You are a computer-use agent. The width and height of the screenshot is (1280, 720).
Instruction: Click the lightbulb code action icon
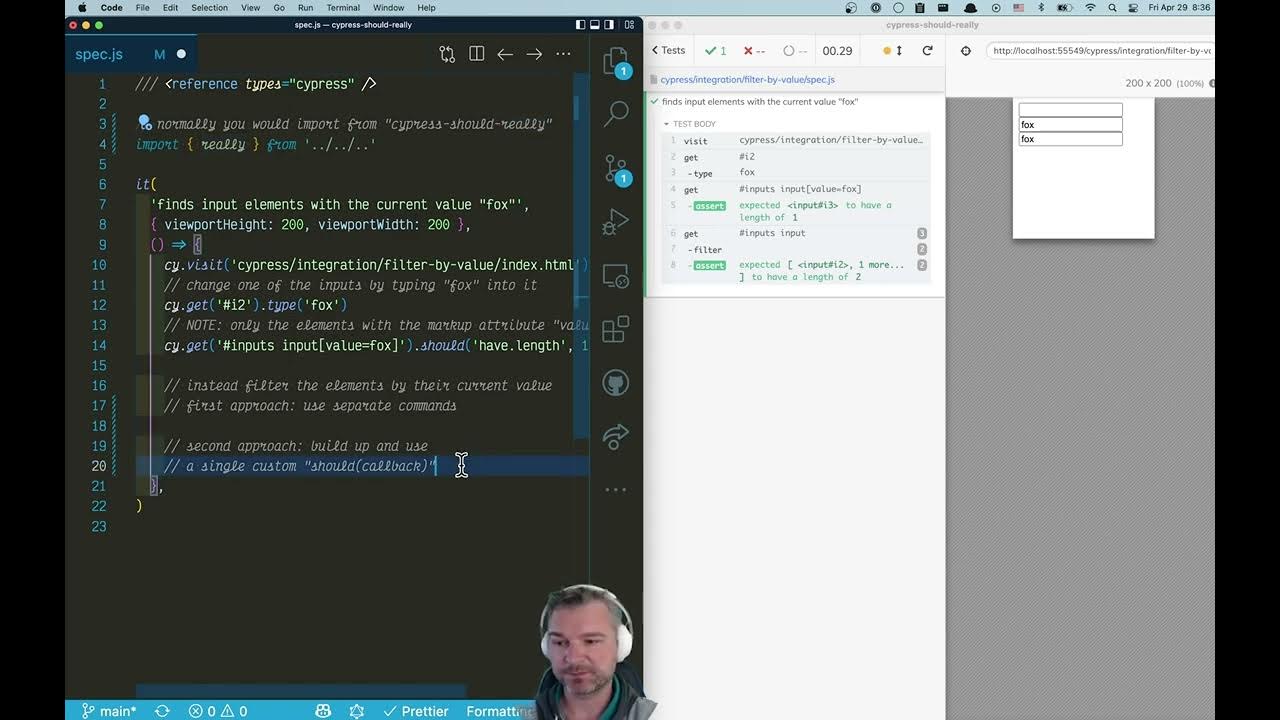[x=145, y=122]
